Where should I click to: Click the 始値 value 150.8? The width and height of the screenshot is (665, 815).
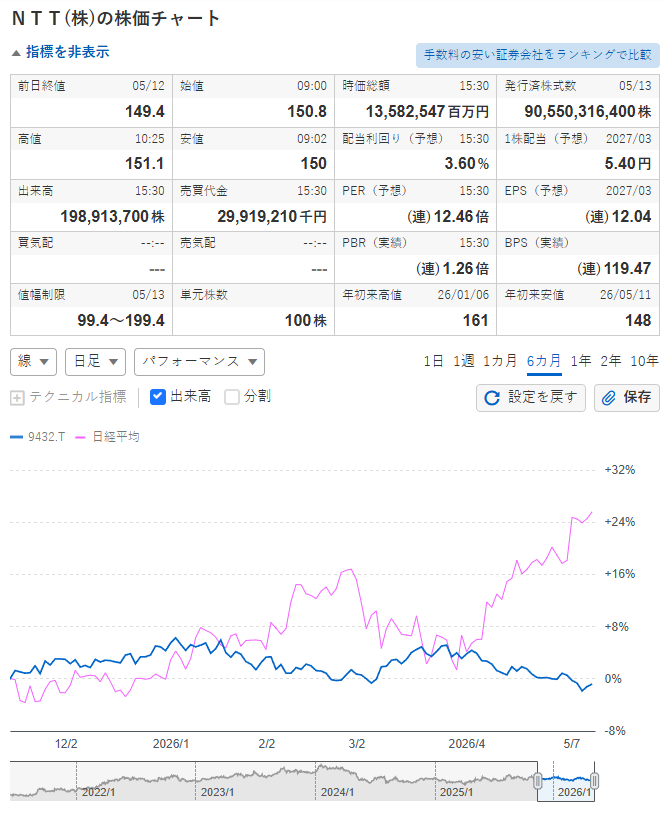click(x=307, y=112)
